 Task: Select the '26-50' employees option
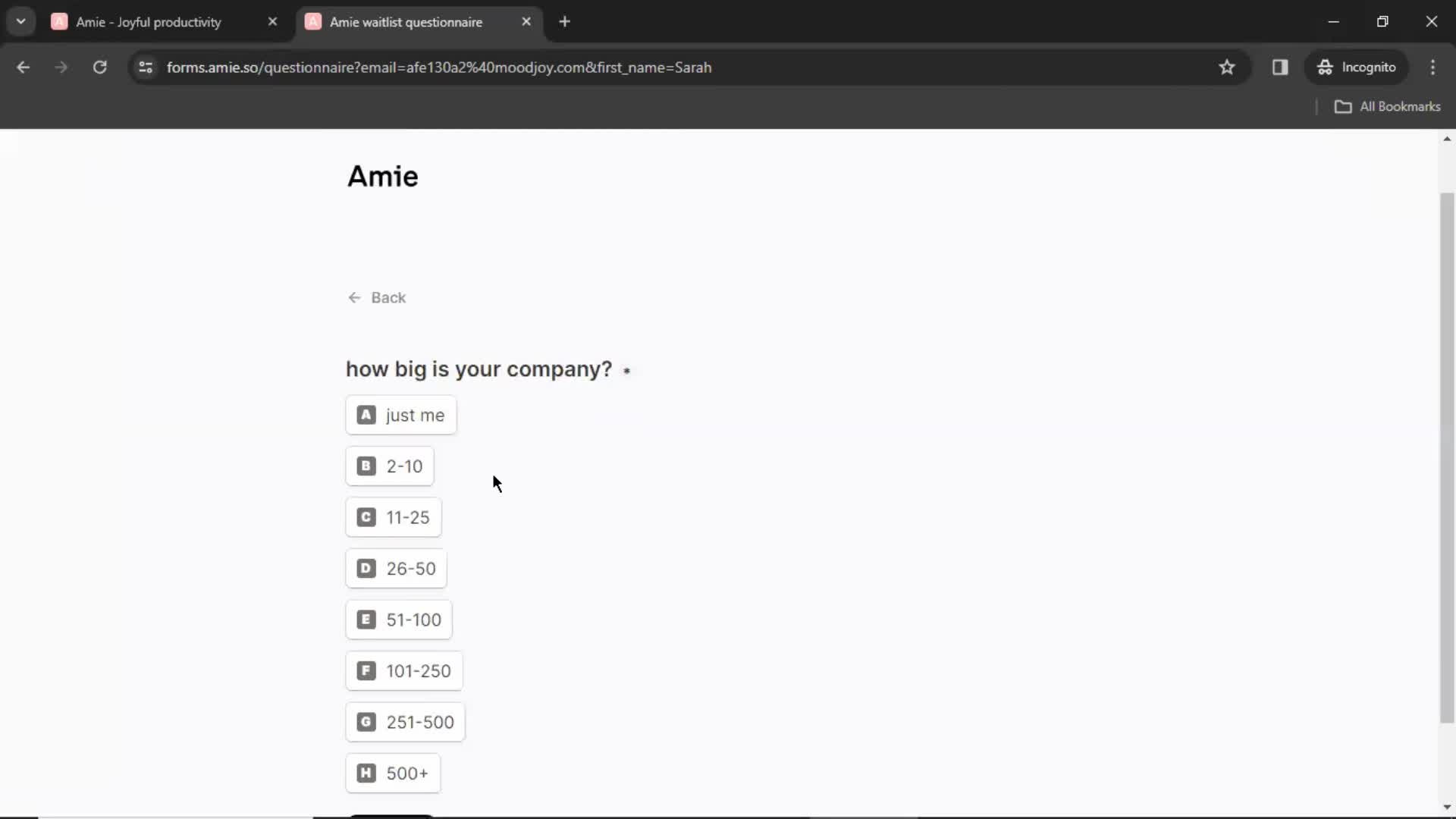397,569
